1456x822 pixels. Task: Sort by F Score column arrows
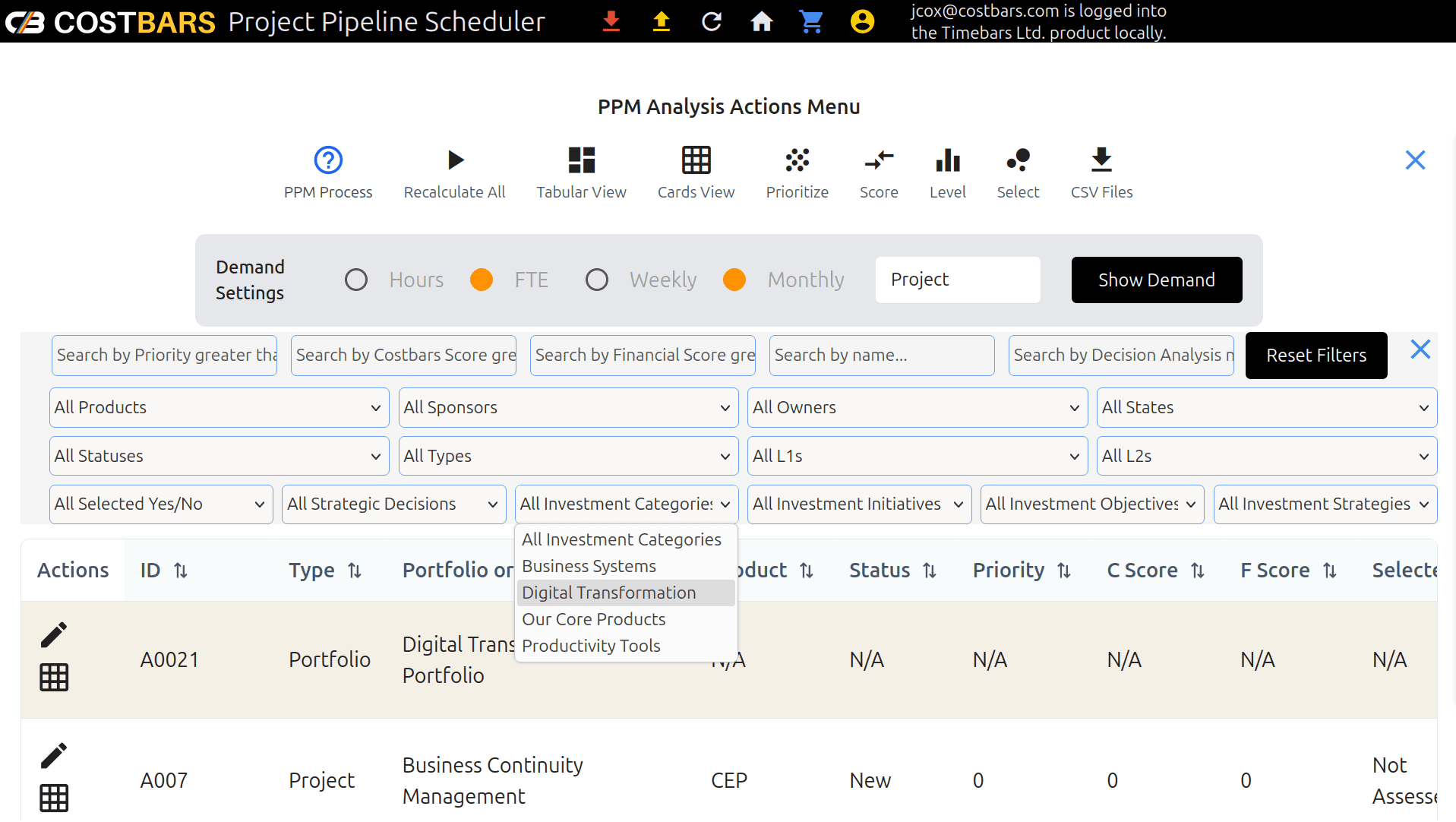[x=1330, y=571]
